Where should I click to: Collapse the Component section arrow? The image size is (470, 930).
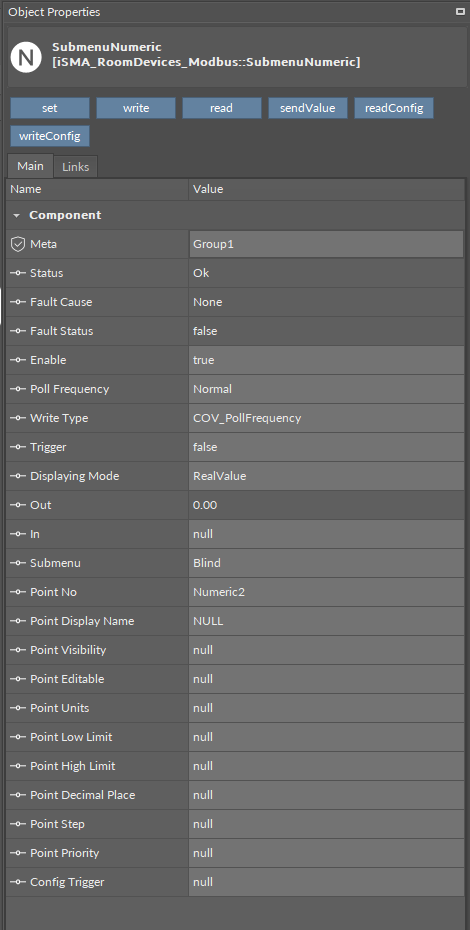click(17, 215)
